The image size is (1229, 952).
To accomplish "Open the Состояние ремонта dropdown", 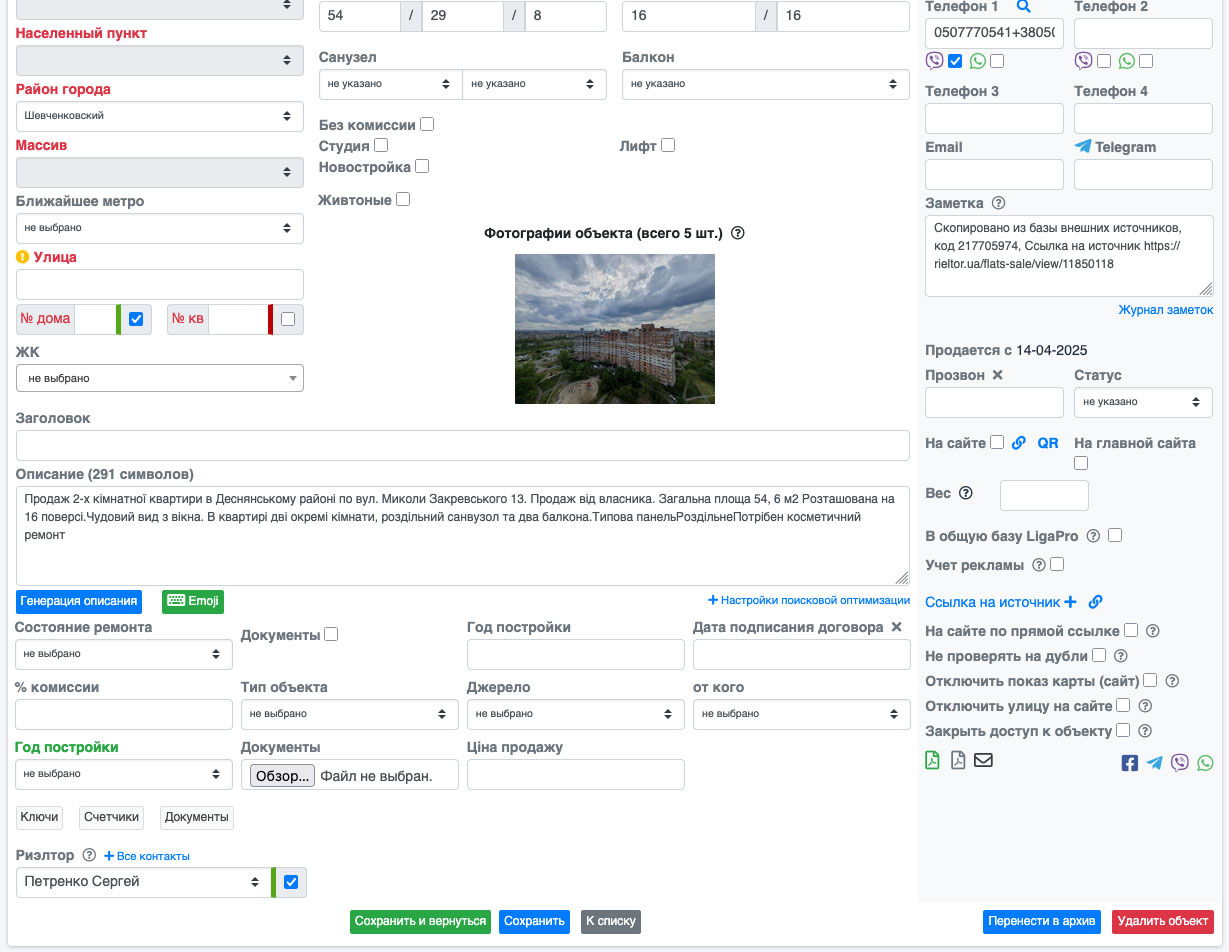I will point(123,654).
